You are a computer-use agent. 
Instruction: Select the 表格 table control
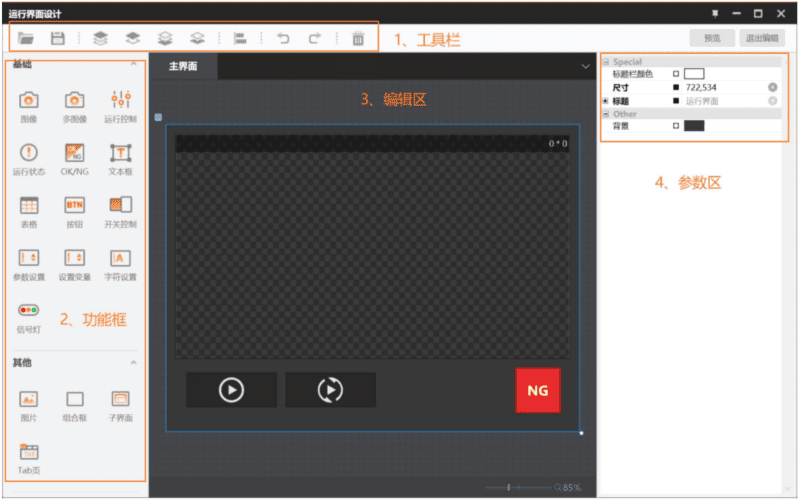29,211
